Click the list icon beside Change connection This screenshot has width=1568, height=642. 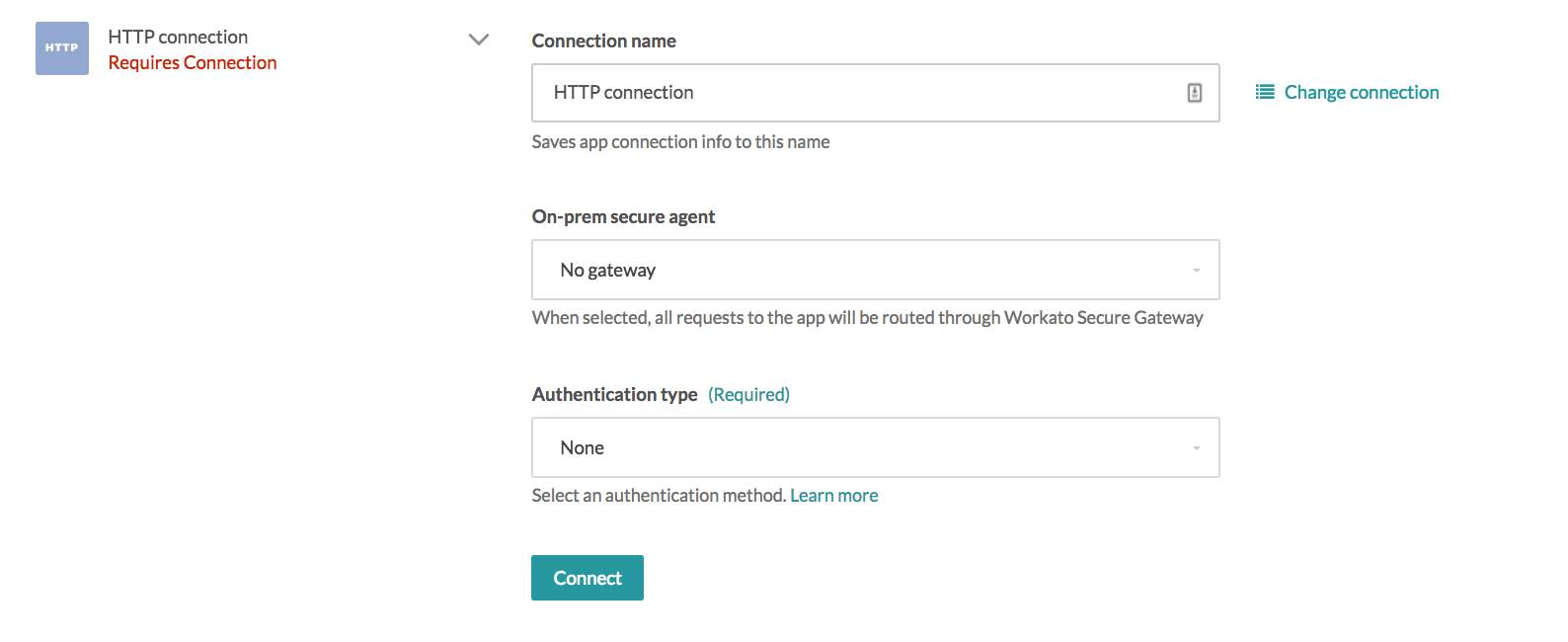pos(1264,92)
